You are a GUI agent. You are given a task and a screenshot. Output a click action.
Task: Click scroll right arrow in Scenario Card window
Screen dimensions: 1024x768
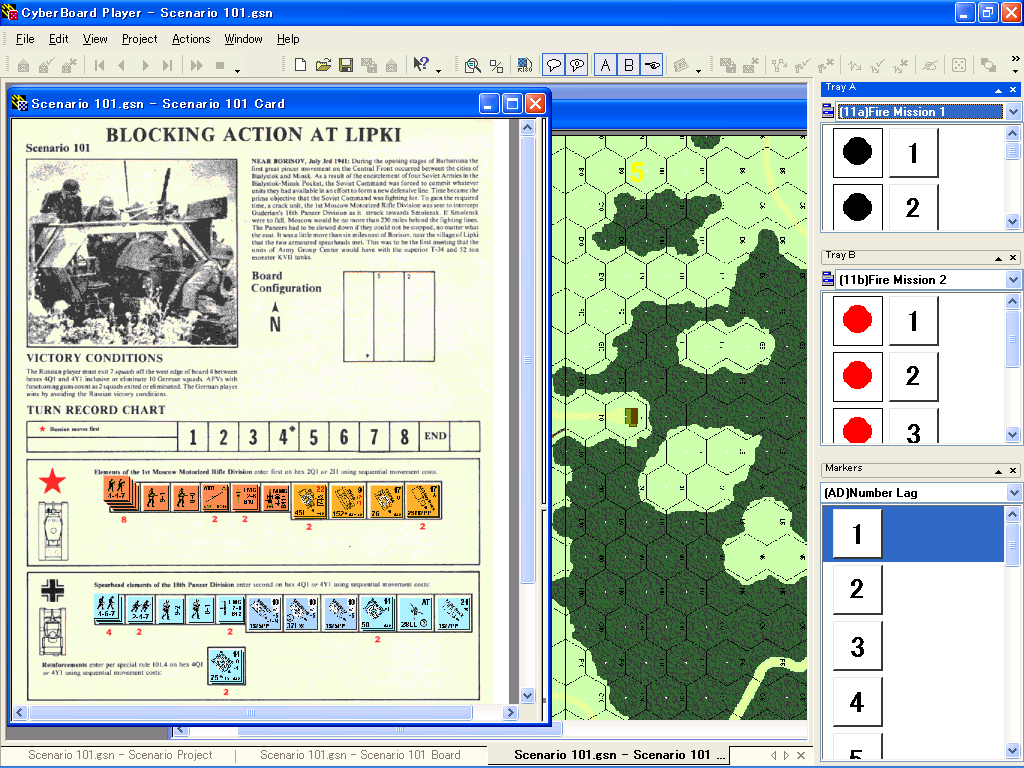[x=511, y=712]
